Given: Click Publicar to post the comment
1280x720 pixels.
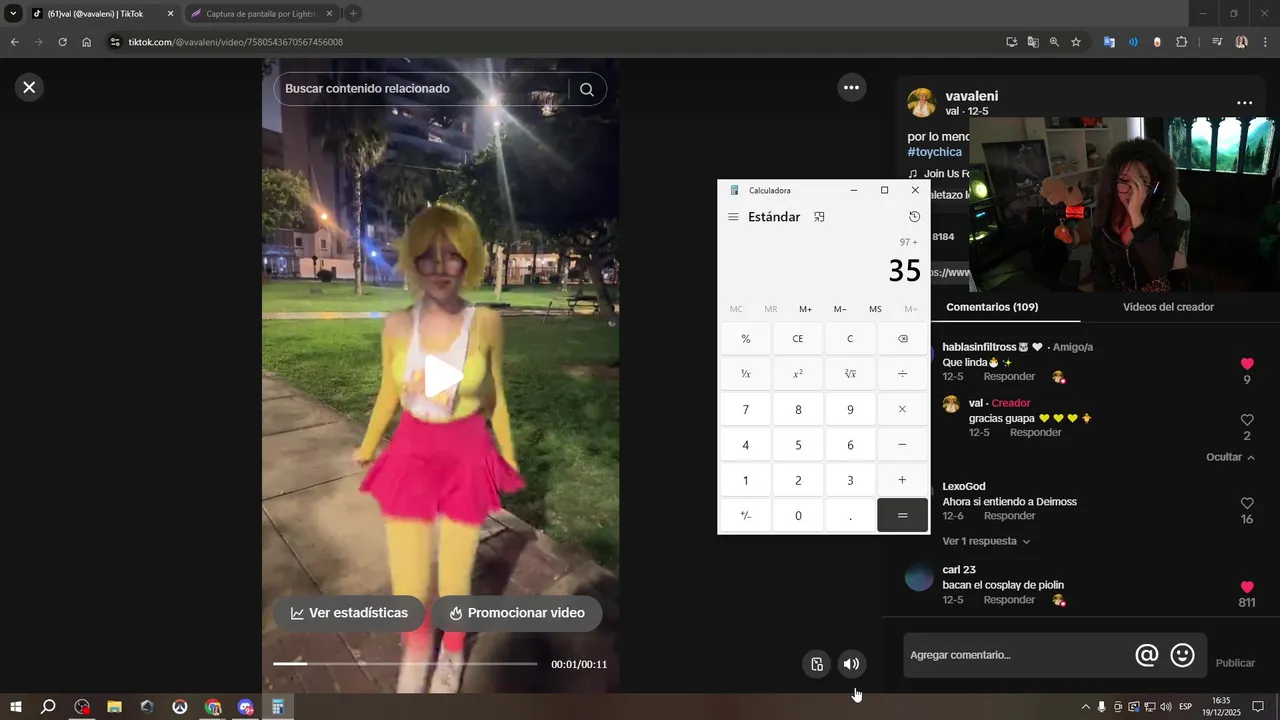Looking at the screenshot, I should click(1235, 663).
